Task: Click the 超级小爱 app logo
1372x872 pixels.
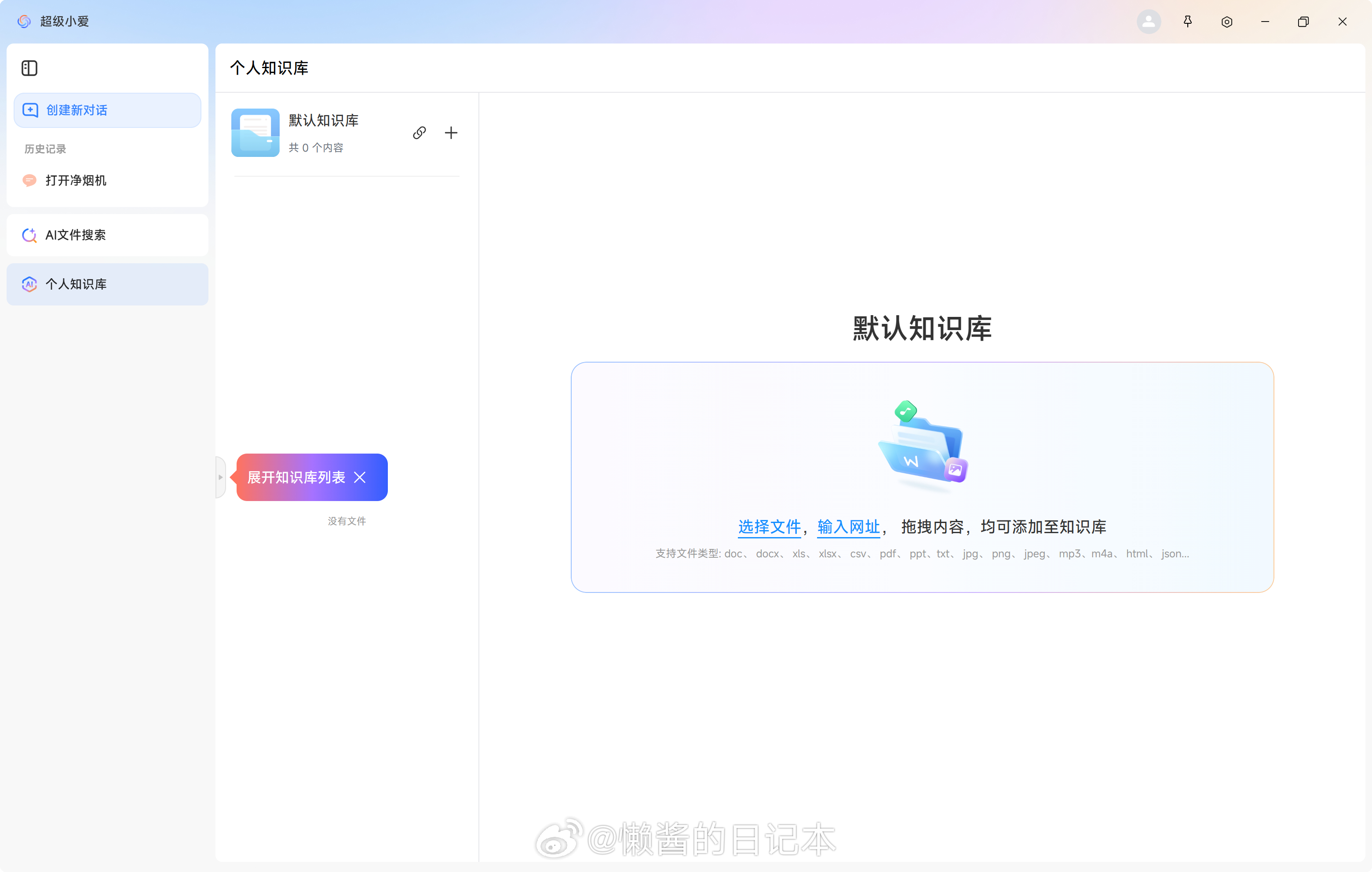Action: (24, 22)
